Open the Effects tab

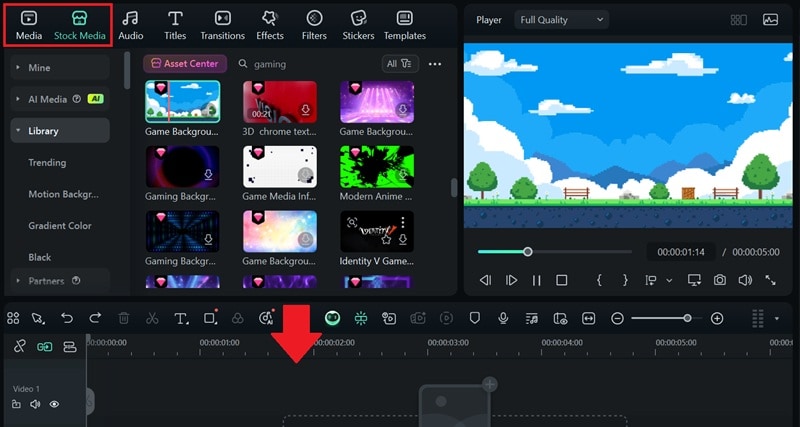click(269, 26)
